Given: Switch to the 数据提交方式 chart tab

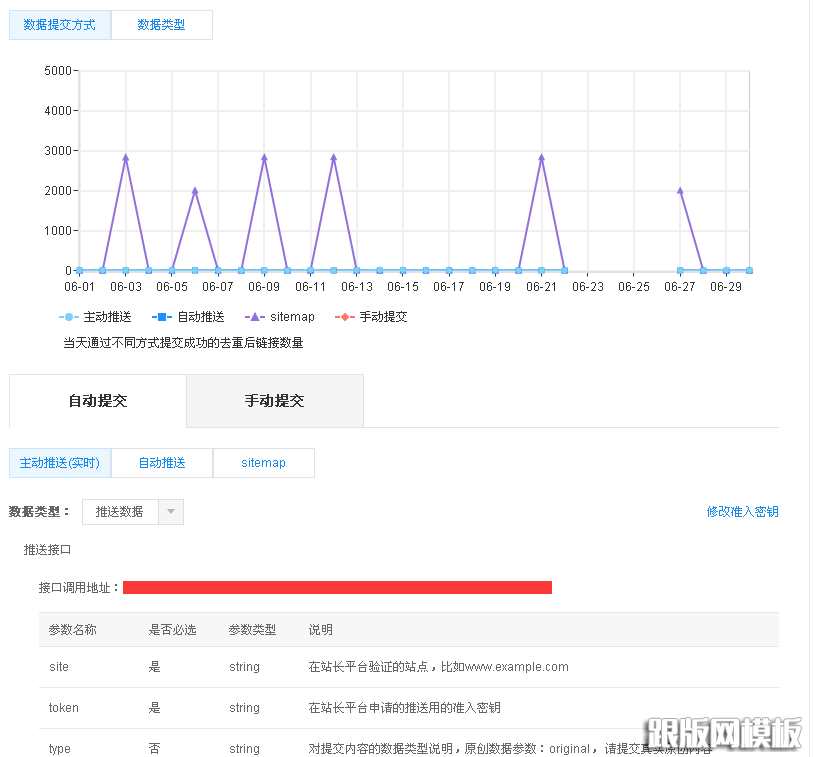Looking at the screenshot, I should coord(60,25).
